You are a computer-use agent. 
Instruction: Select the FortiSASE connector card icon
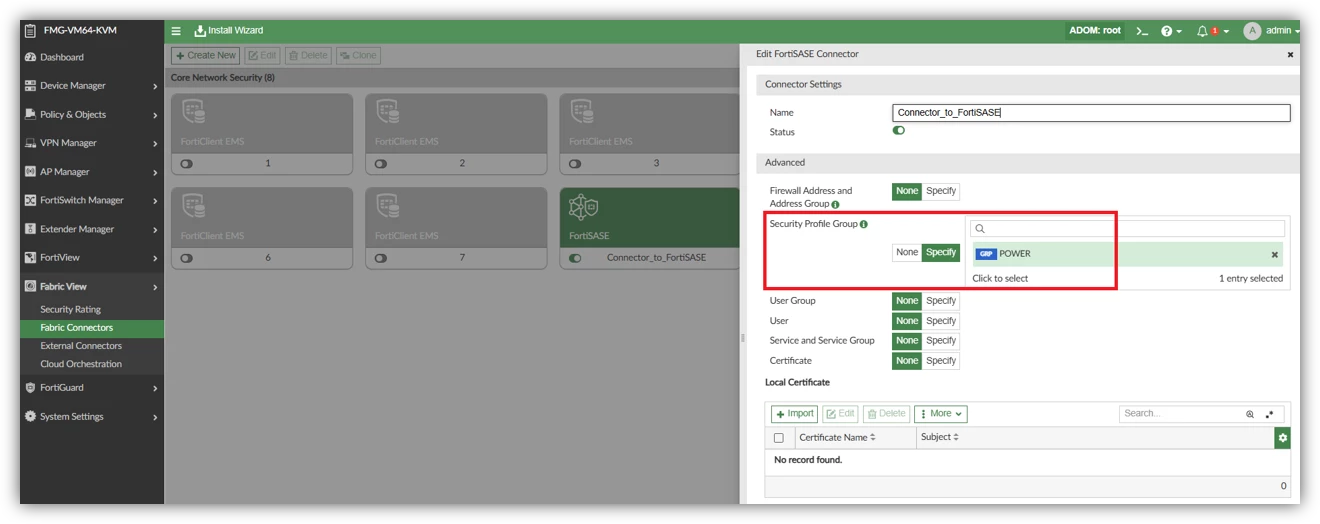coord(583,207)
